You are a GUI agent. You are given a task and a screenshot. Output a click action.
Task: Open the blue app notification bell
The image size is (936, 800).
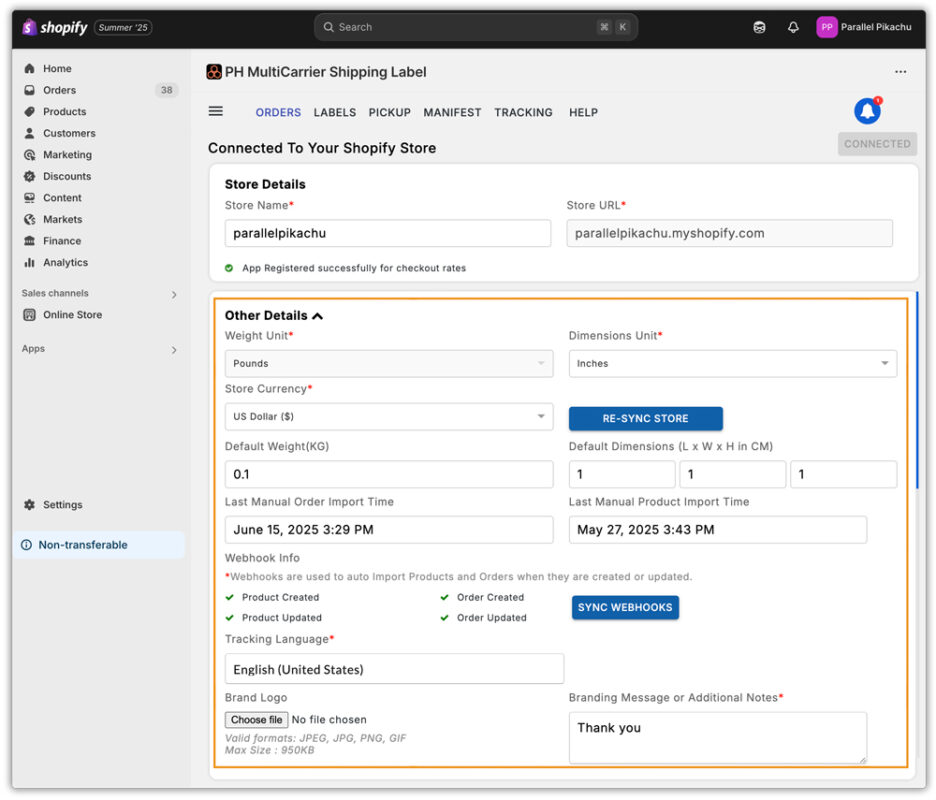[867, 111]
